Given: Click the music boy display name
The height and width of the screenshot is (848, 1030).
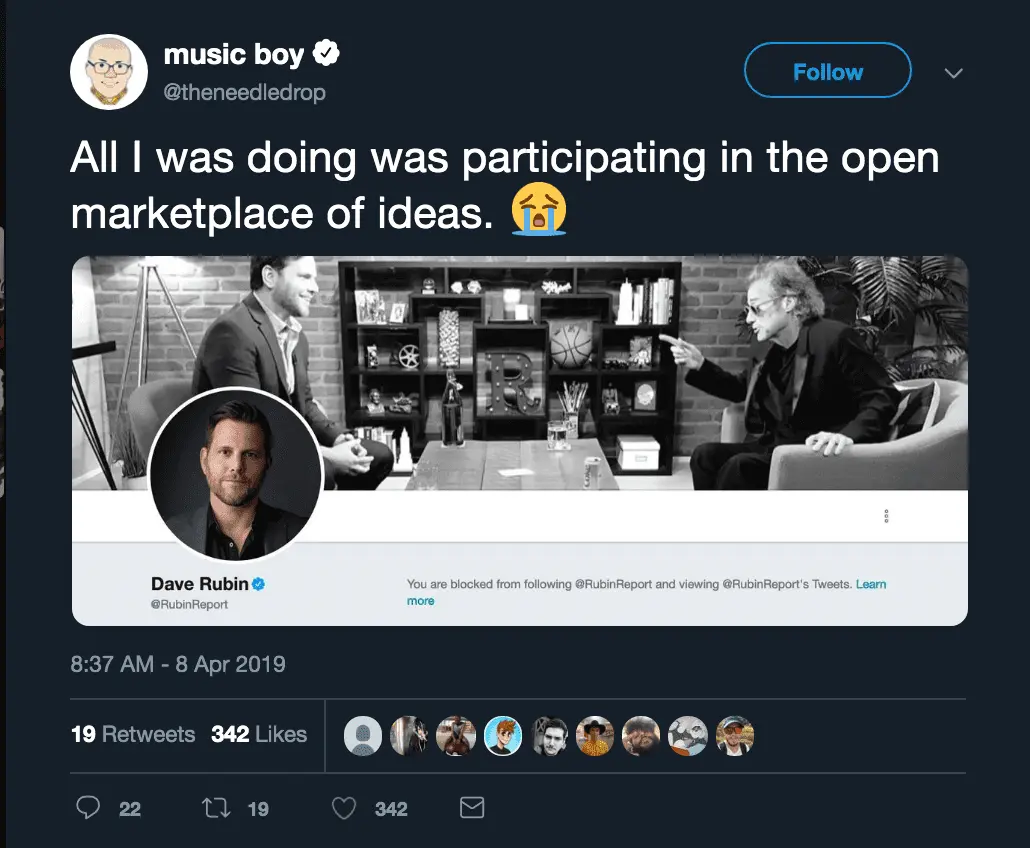Looking at the screenshot, I should point(233,54).
